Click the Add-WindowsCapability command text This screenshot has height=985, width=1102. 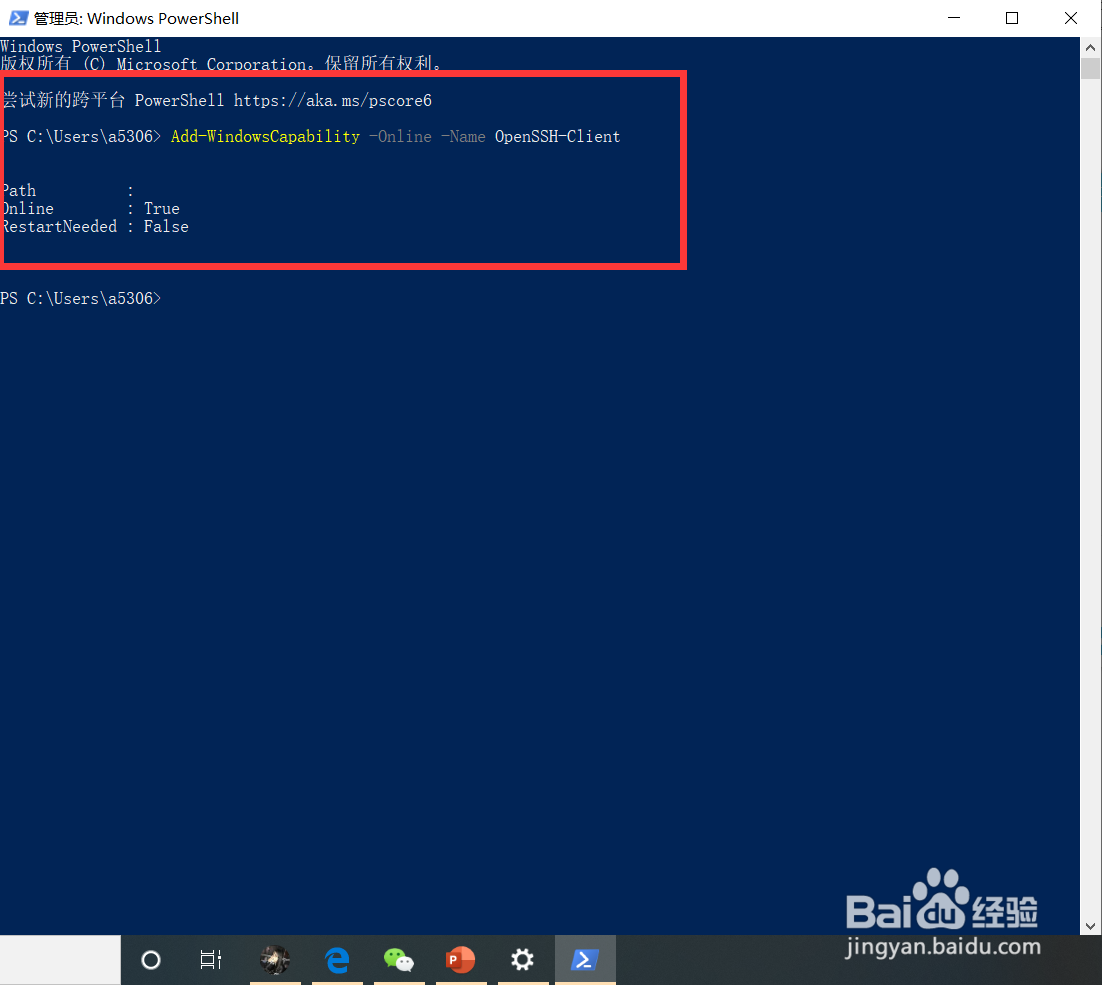click(x=265, y=136)
